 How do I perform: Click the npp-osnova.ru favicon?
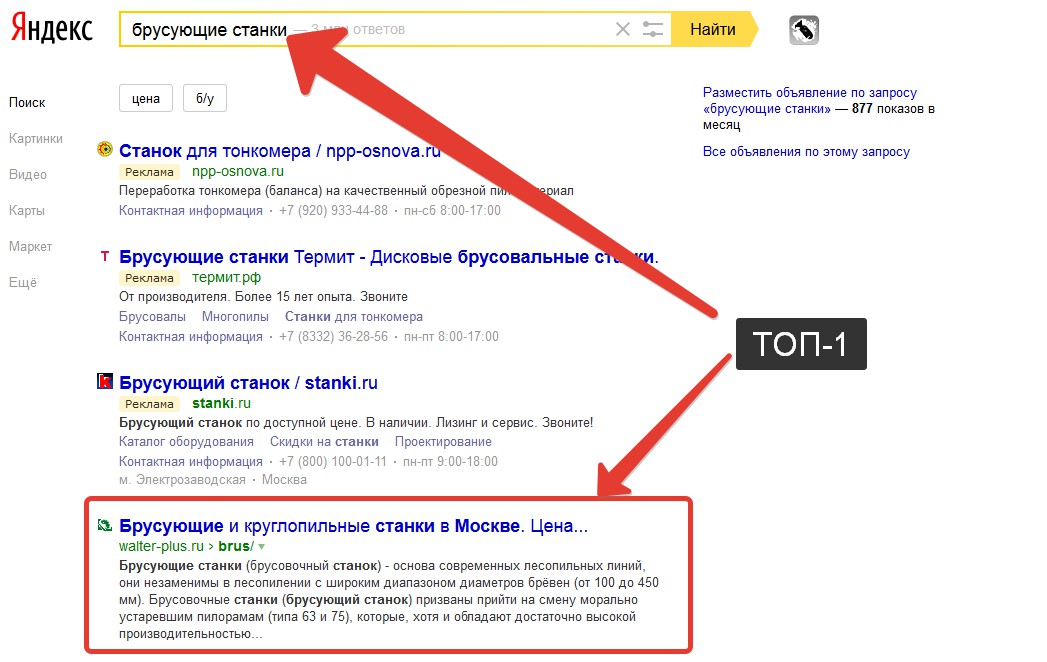105,149
